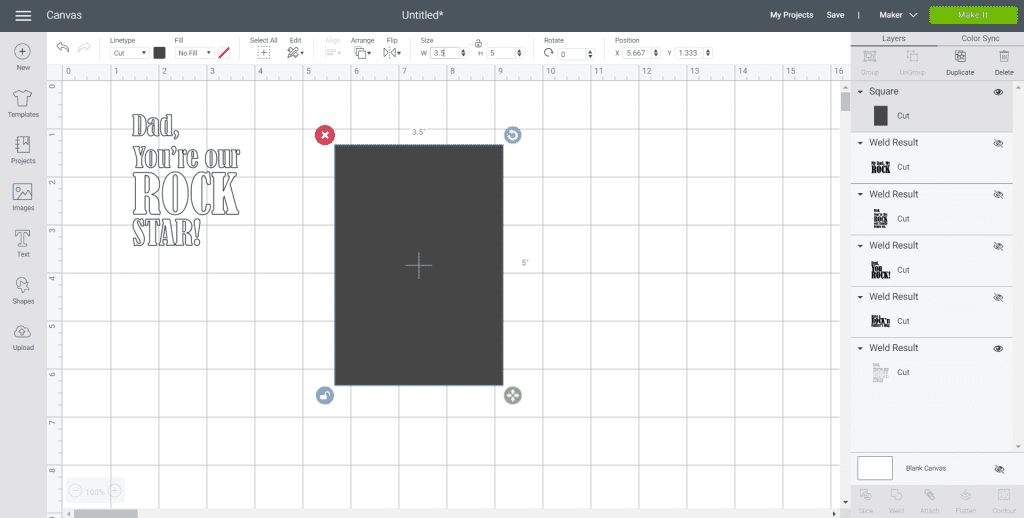Viewport: 1024px width, 518px height.
Task: Click the horizontal canvas scrollbar
Action: click(x=106, y=514)
